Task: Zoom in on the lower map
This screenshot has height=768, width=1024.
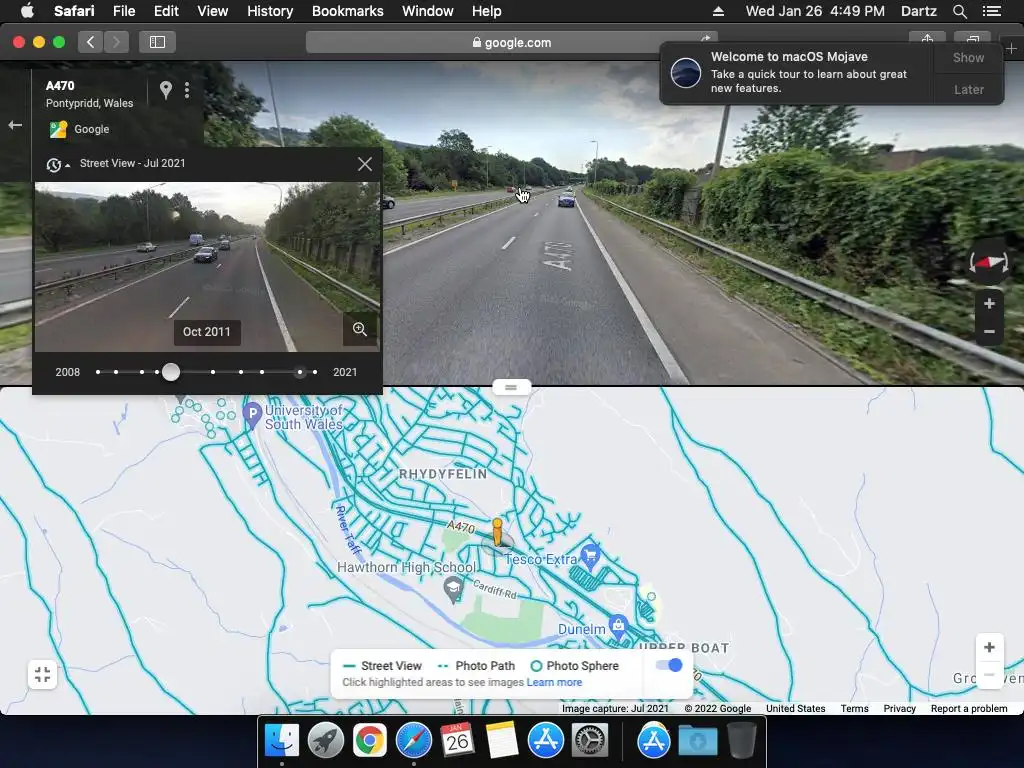Action: (x=989, y=647)
